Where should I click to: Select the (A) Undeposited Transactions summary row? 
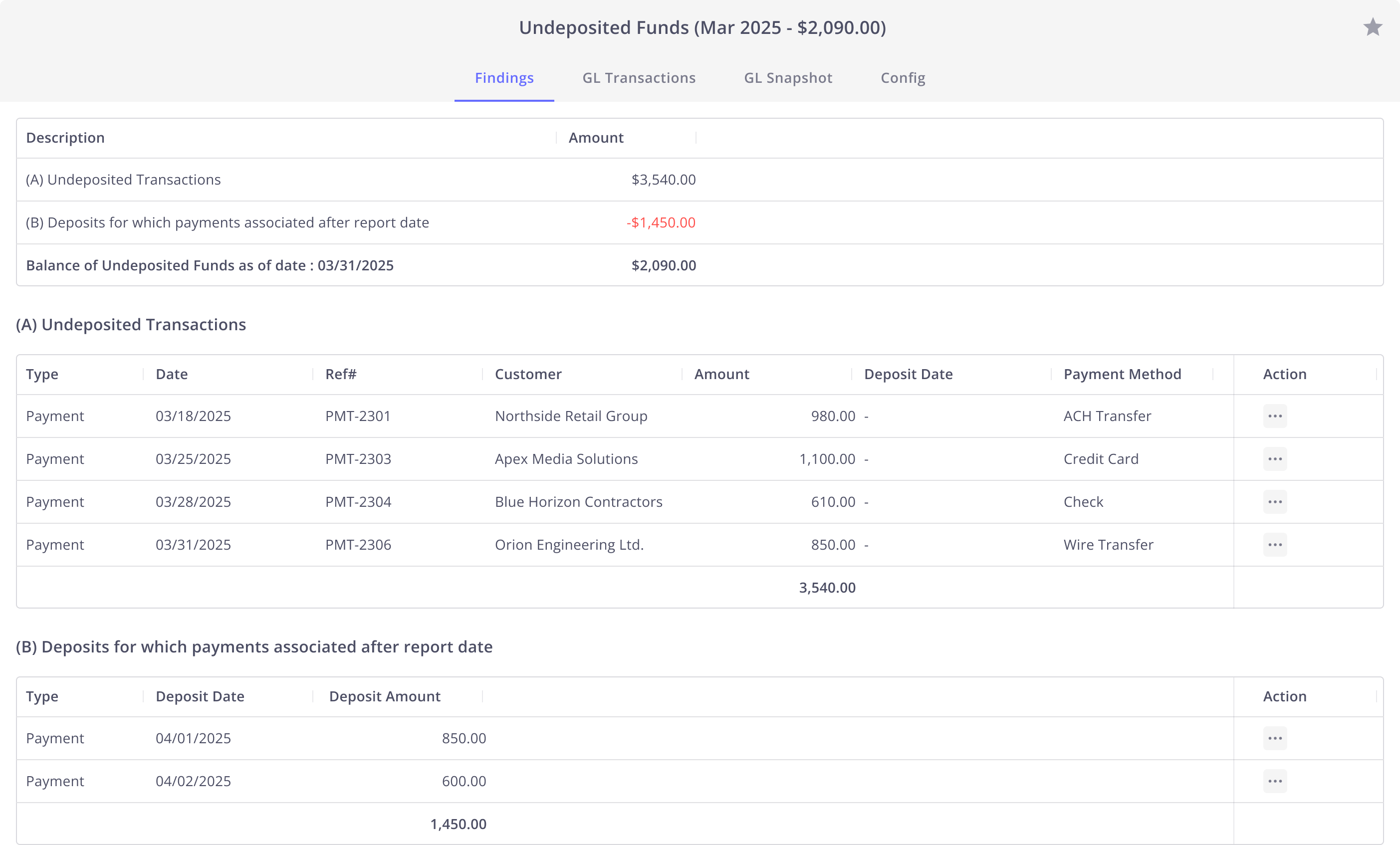click(700, 180)
